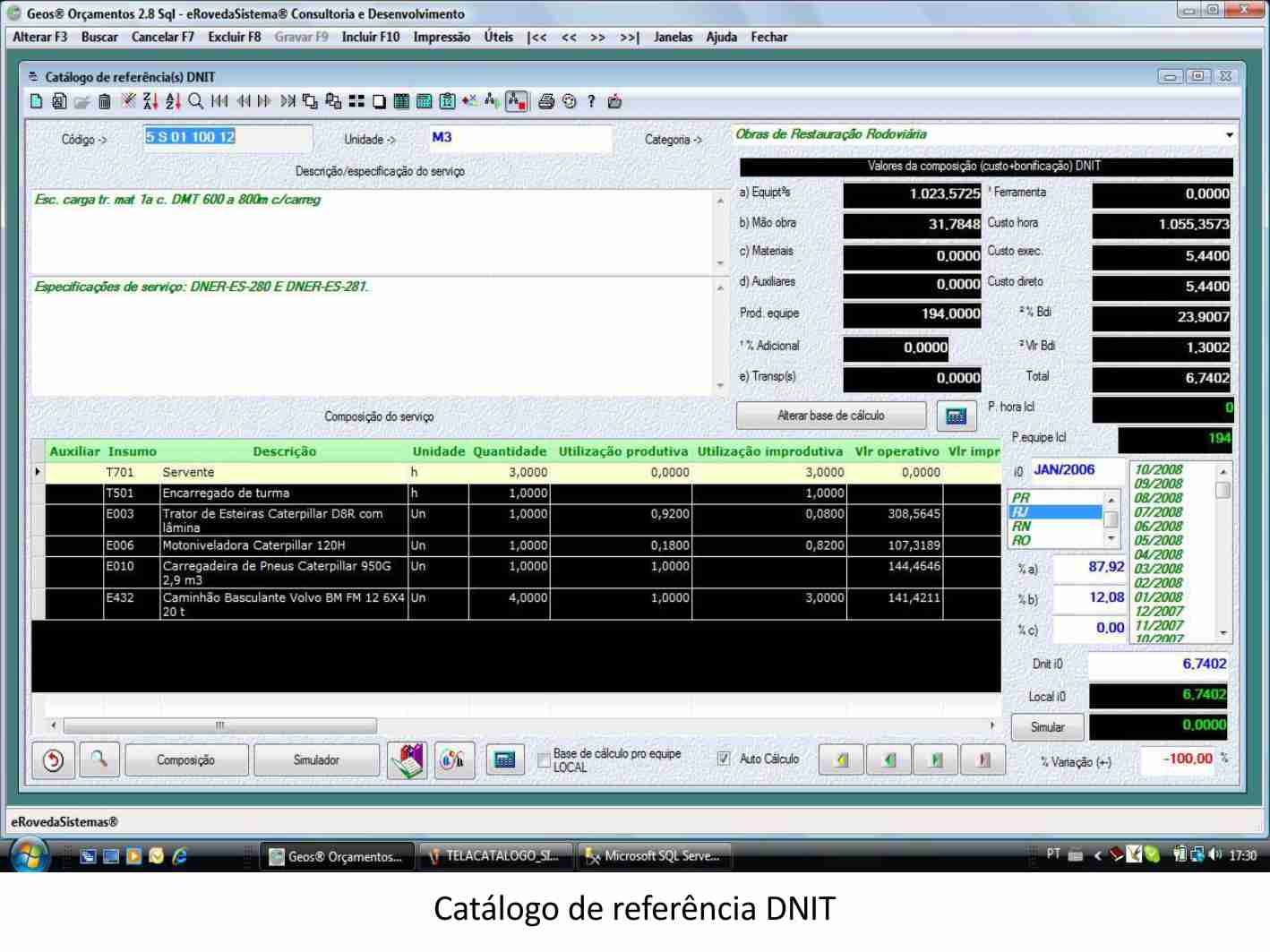1270x952 pixels.
Task: Click the printer icon in toolbar
Action: coord(546,101)
